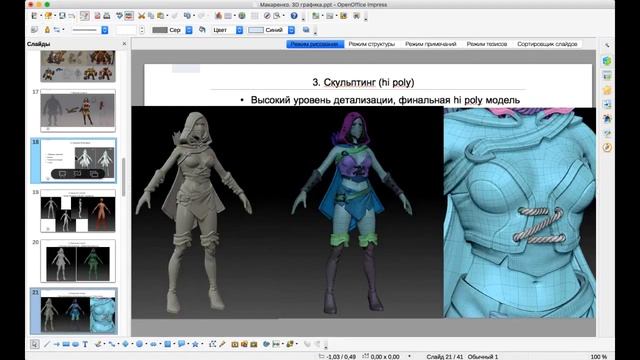Click the Cut scissors icon

pos(141,16)
